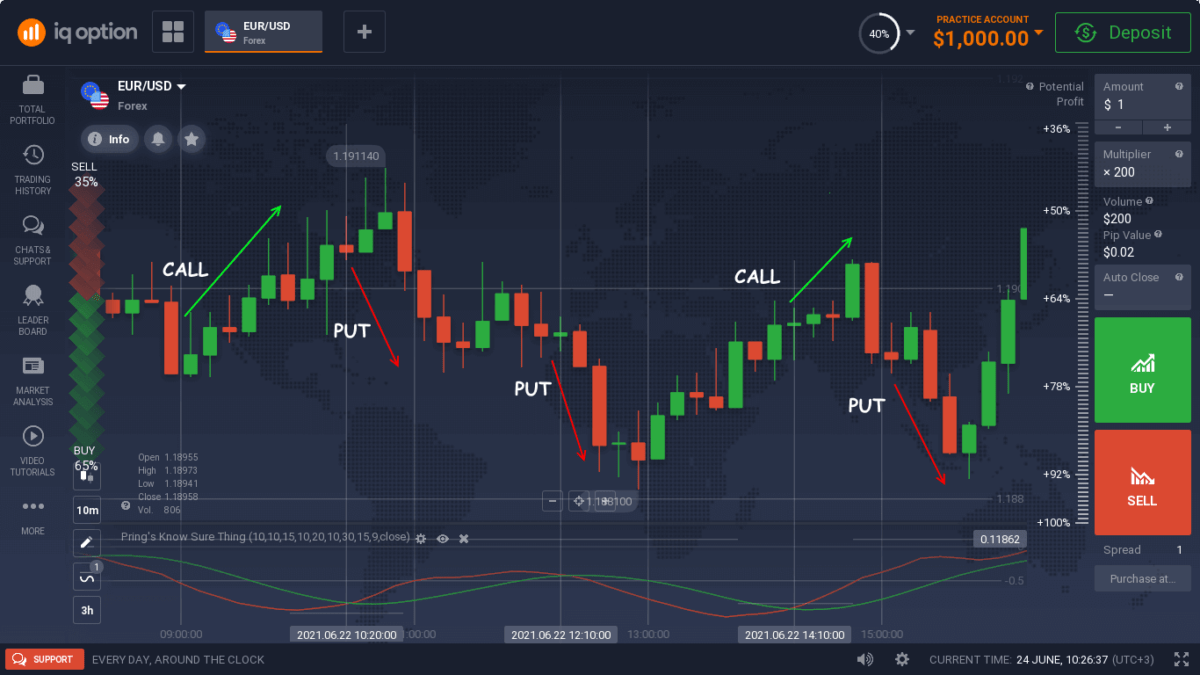Open Video Tutorials section
The width and height of the screenshot is (1200, 675).
(33, 437)
